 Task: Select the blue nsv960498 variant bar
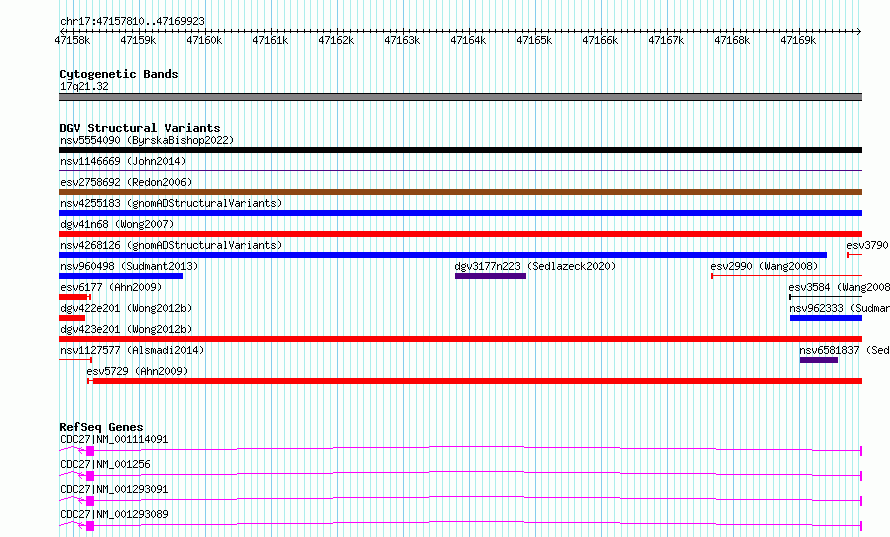pyautogui.click(x=121, y=276)
